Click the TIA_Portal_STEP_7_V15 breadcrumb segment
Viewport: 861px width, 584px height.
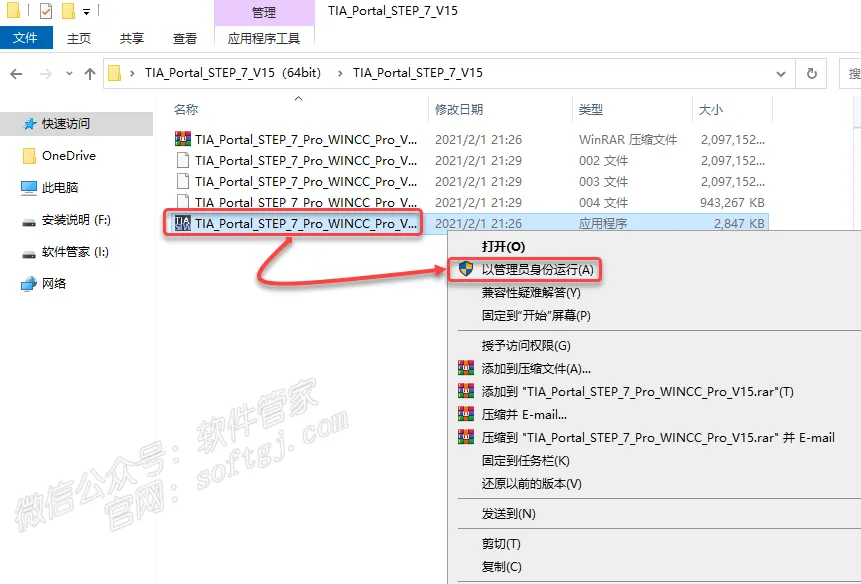418,73
